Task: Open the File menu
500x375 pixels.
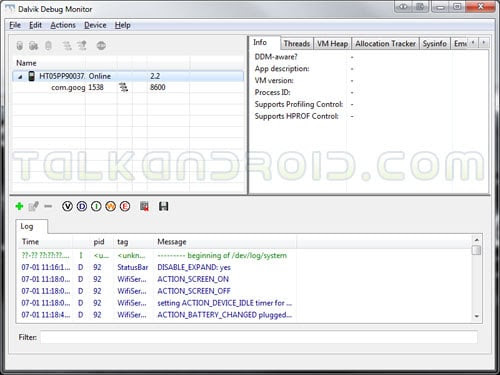Action: coord(15,25)
